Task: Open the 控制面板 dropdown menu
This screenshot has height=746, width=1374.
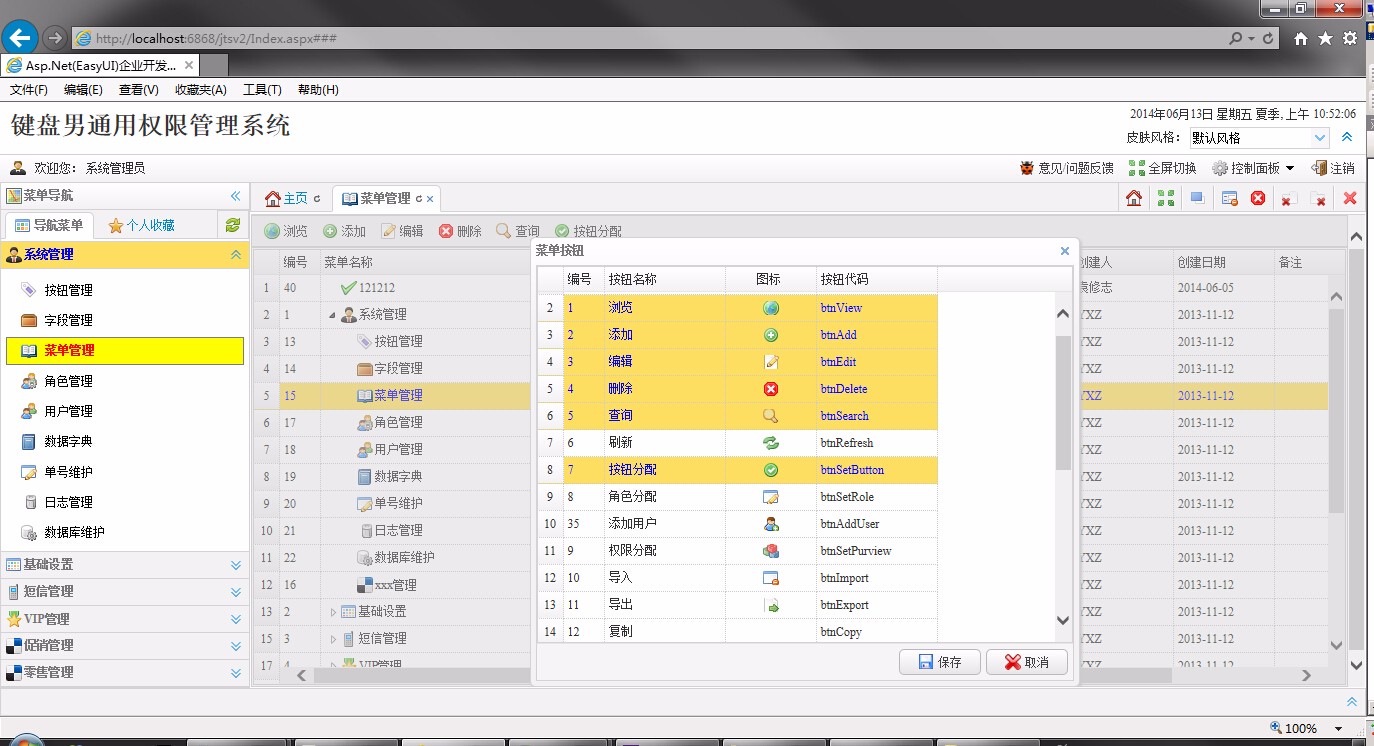Action: [1258, 168]
